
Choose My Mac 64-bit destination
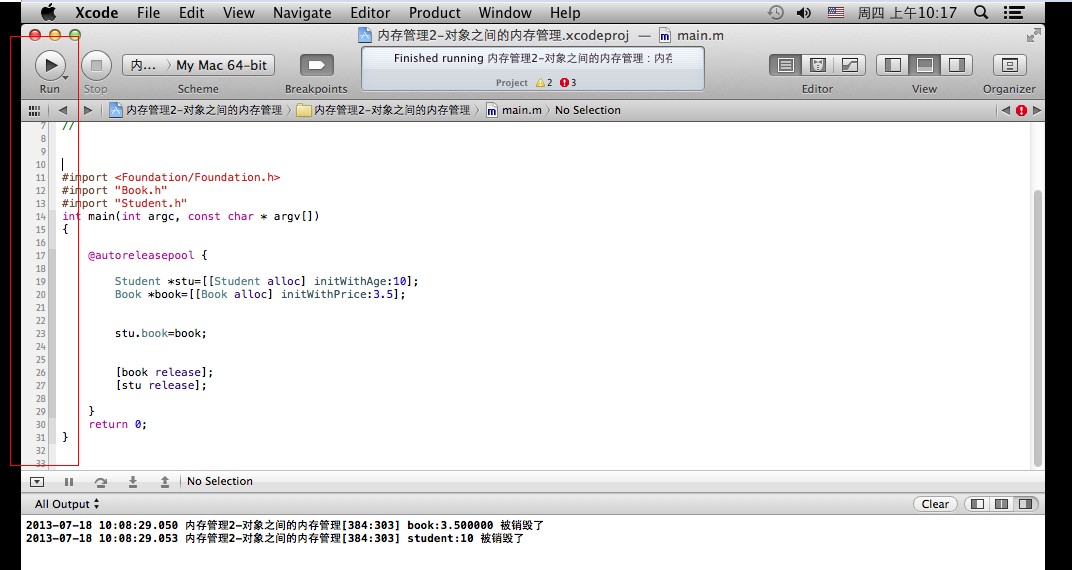(x=222, y=65)
